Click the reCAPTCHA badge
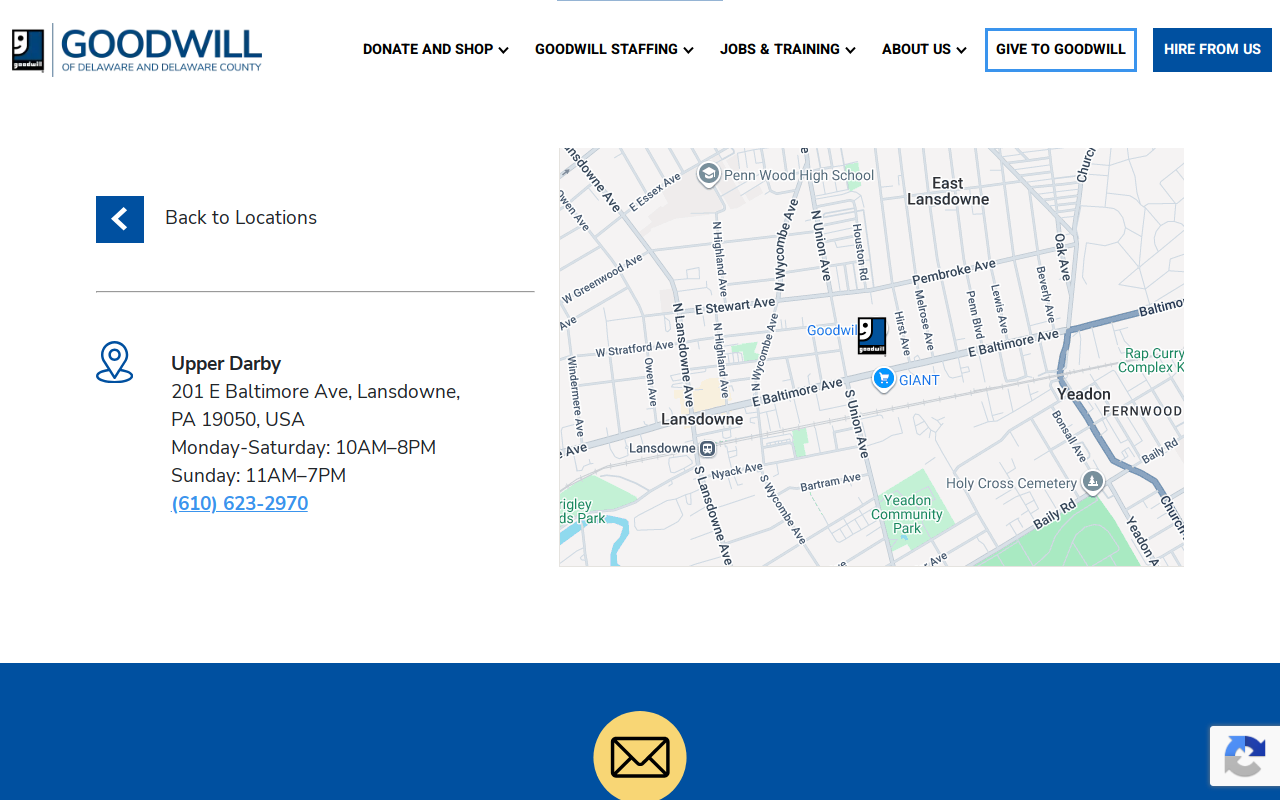This screenshot has height=800, width=1280. click(x=1245, y=756)
